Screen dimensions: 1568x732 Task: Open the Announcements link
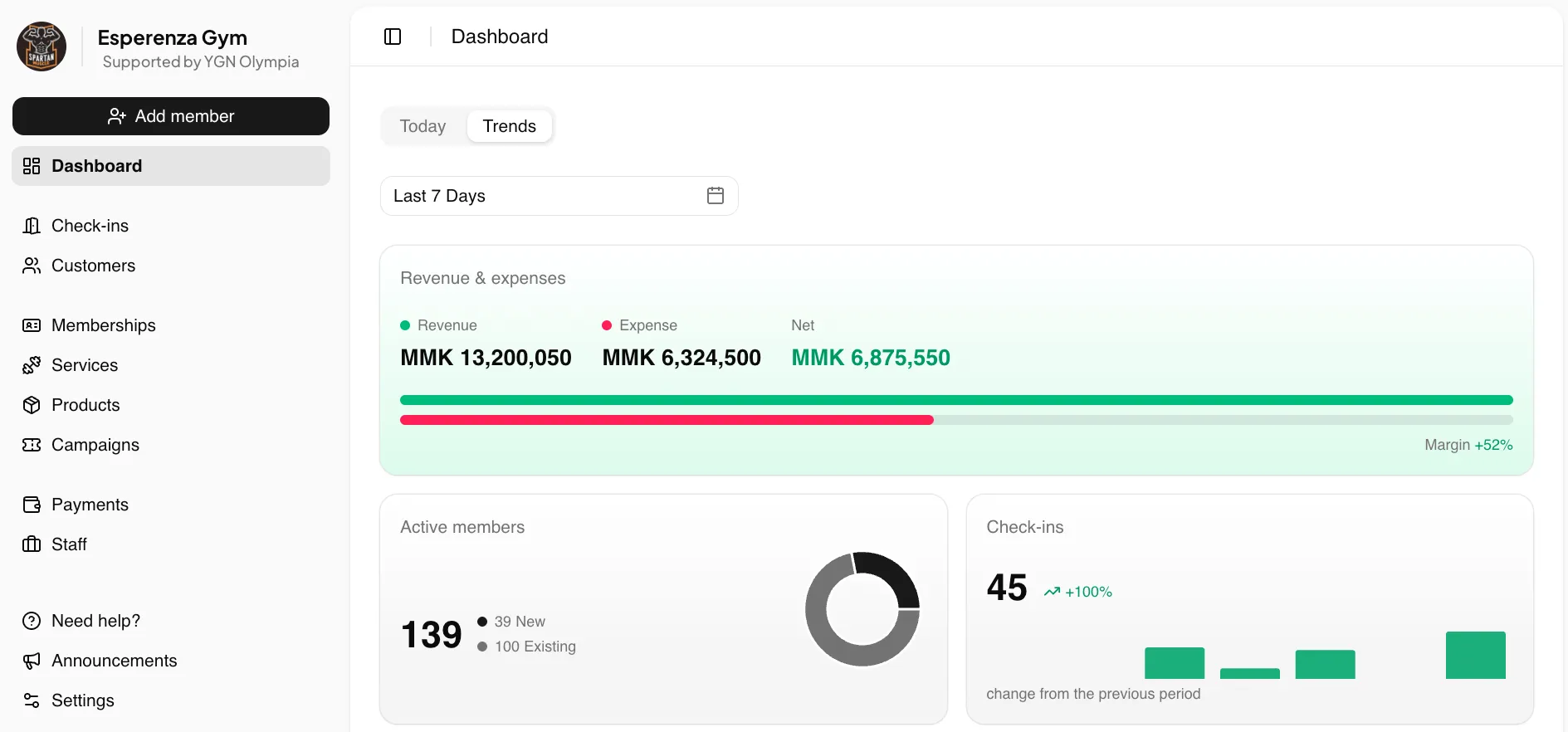(115, 661)
